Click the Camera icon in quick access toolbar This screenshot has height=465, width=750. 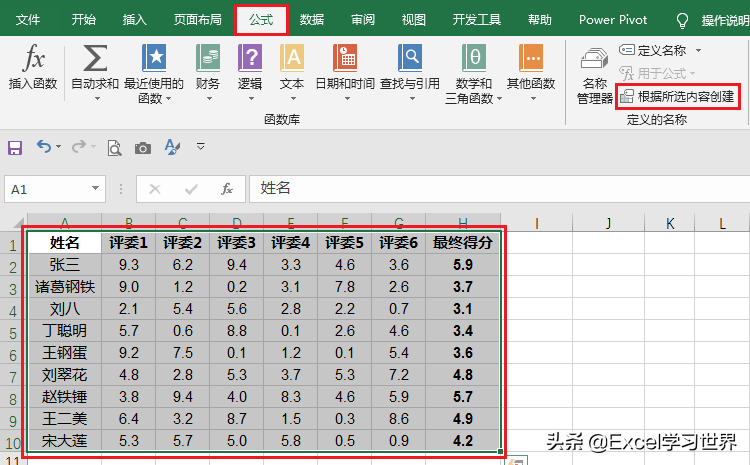143,148
